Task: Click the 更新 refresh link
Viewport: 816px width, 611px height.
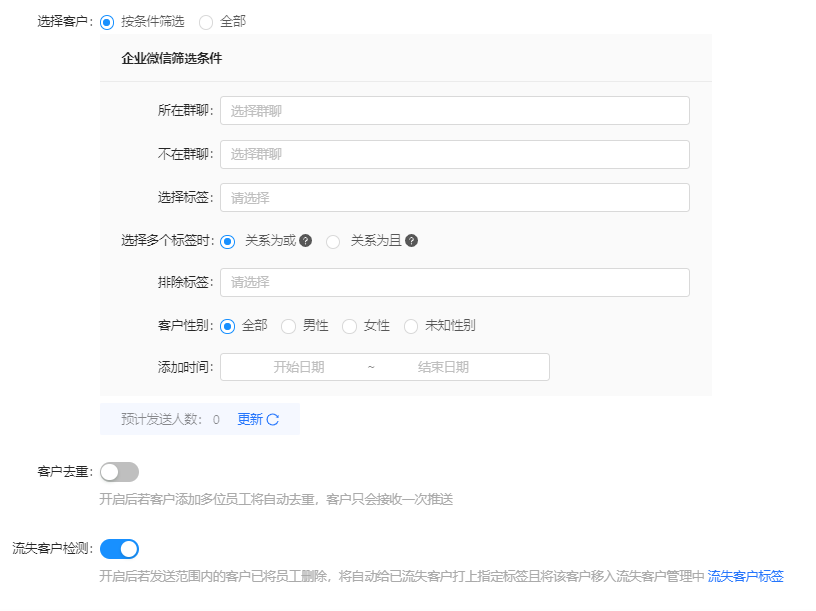Action: click(x=250, y=419)
